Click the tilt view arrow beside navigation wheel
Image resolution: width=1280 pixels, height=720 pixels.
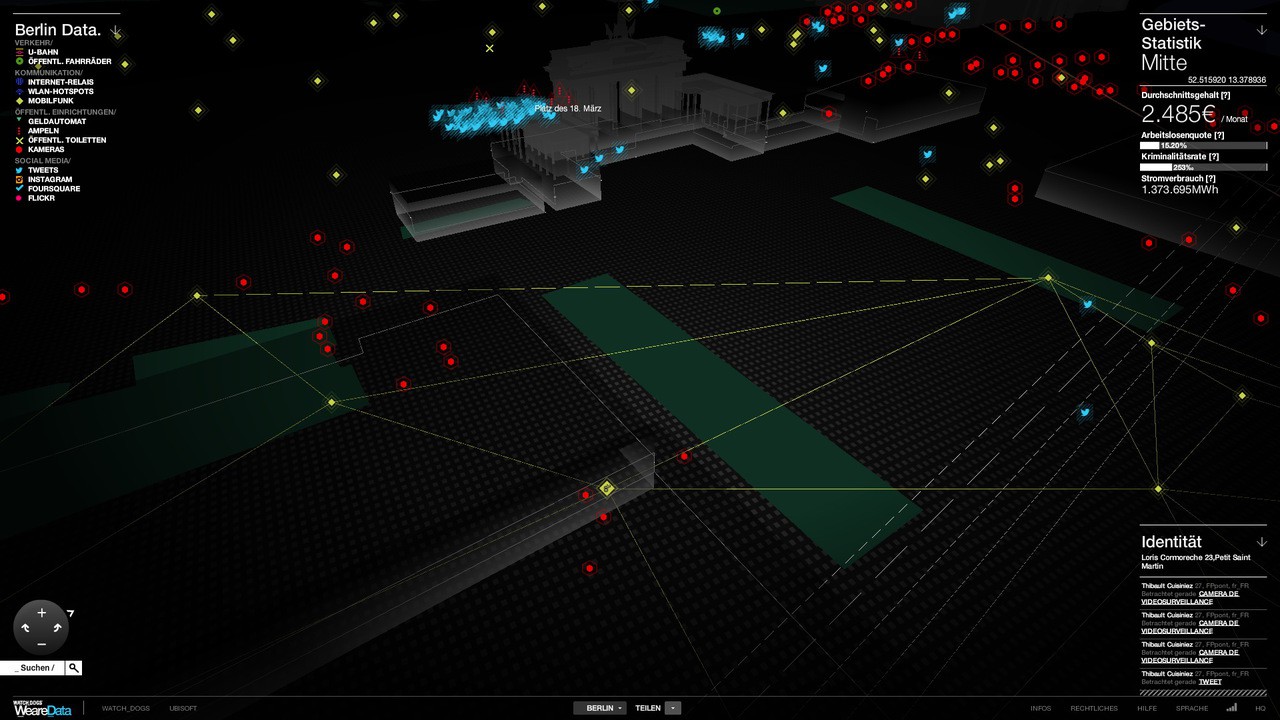pyautogui.click(x=70, y=613)
